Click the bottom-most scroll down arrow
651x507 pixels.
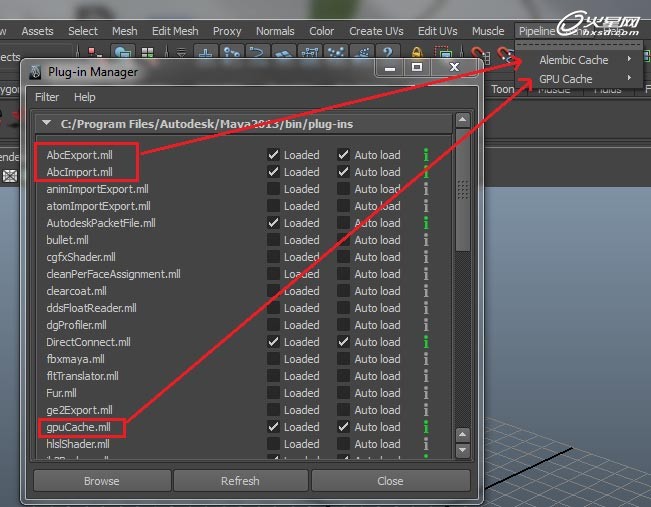coord(463,450)
